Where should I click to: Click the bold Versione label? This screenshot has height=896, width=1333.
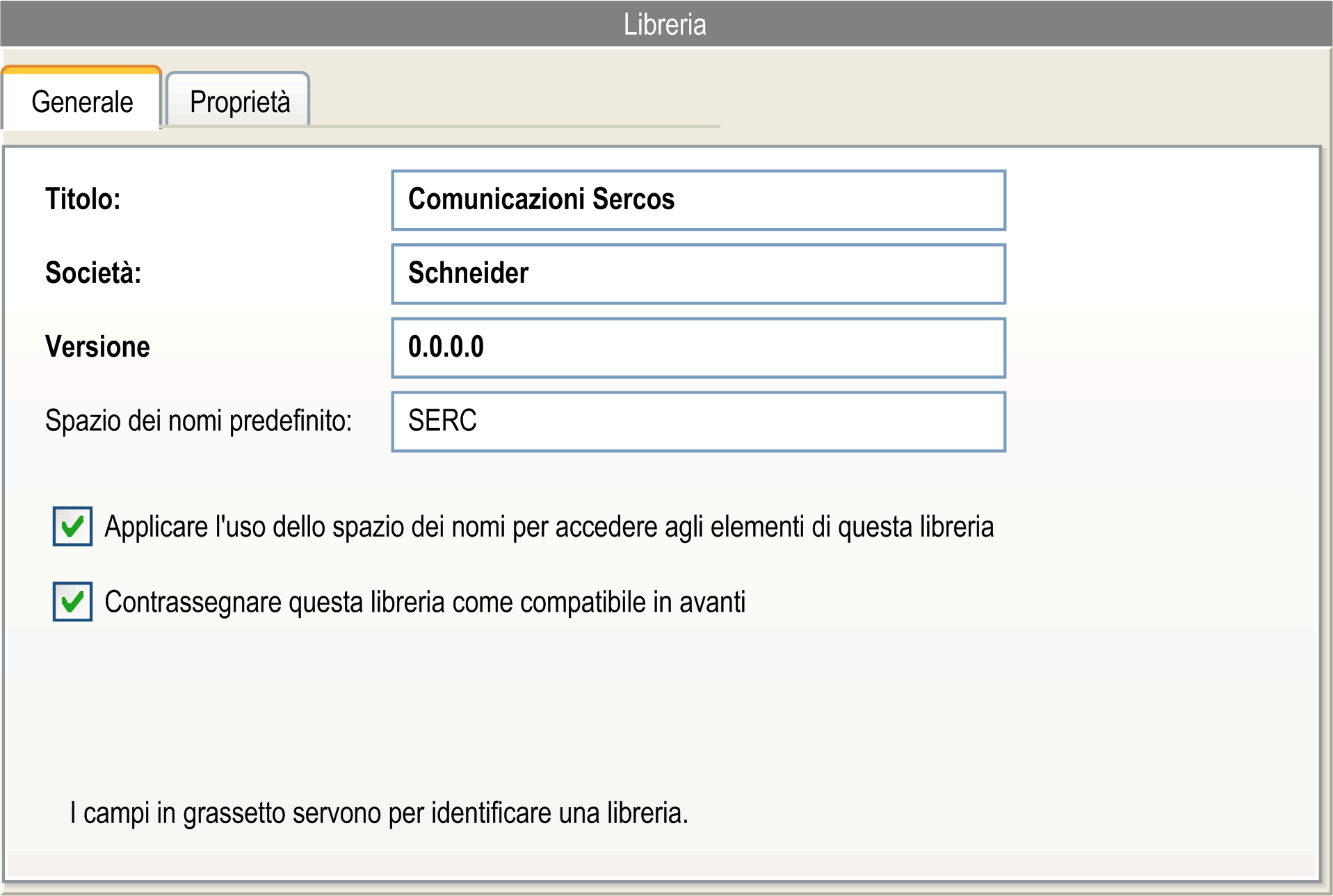point(97,347)
